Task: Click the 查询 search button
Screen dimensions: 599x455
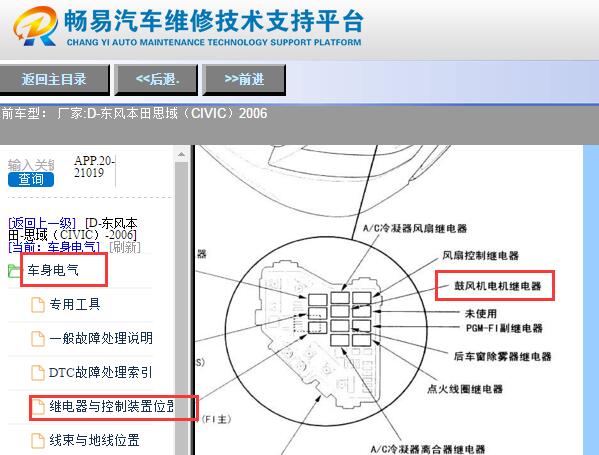Action: [x=31, y=180]
